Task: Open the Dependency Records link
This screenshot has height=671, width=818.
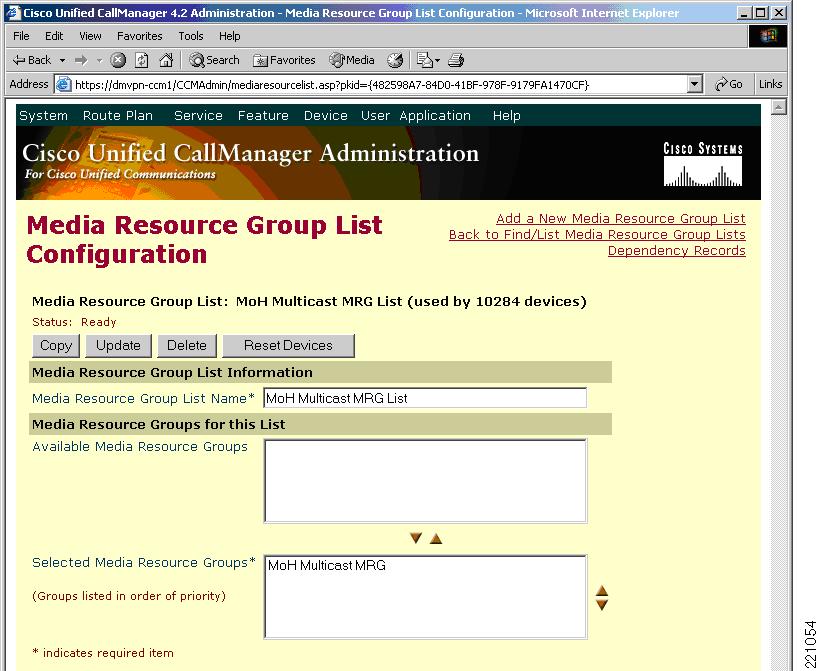Action: tap(677, 251)
